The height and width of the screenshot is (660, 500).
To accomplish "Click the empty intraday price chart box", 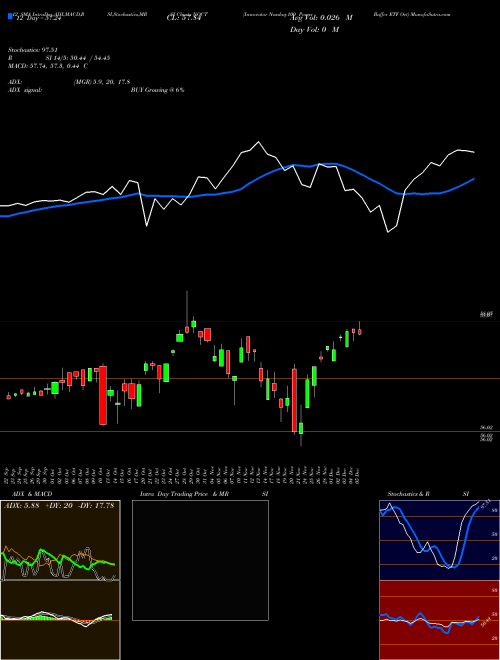I will (x=200, y=560).
